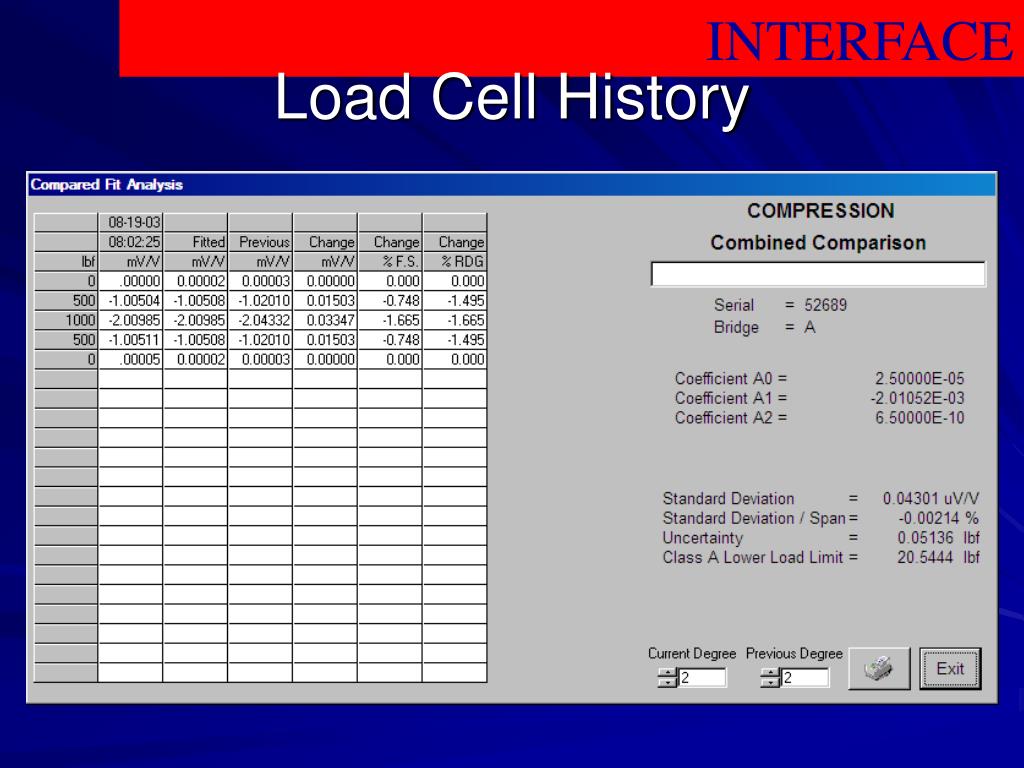Select the 08:02:25 time header cell
Image resolution: width=1024 pixels, height=768 pixels.
(x=131, y=242)
